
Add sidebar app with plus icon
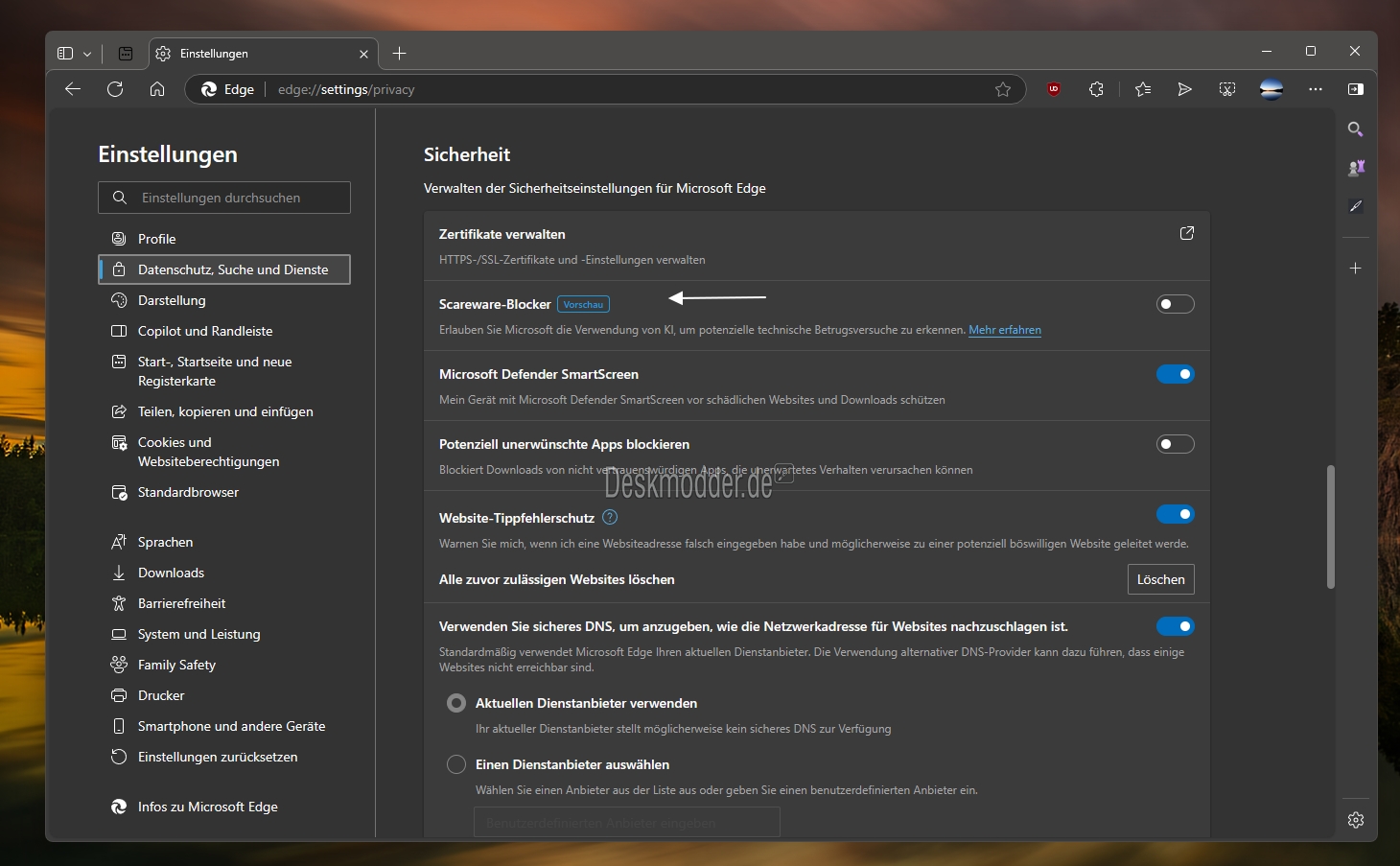click(x=1356, y=269)
